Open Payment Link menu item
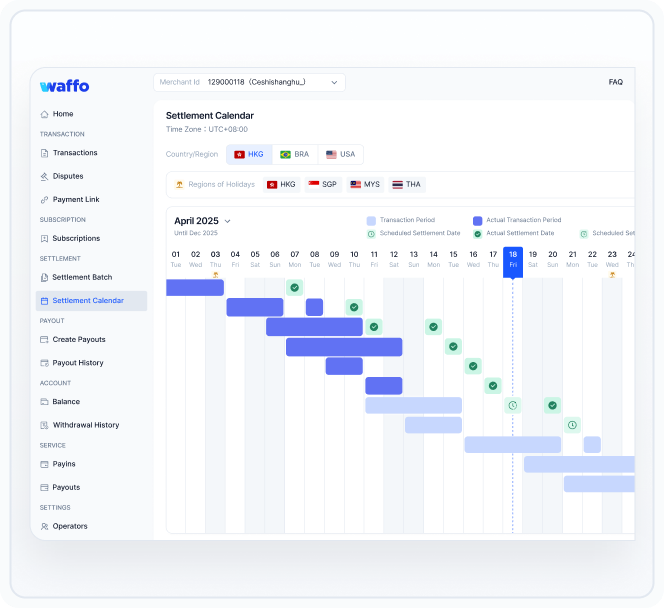 click(76, 199)
